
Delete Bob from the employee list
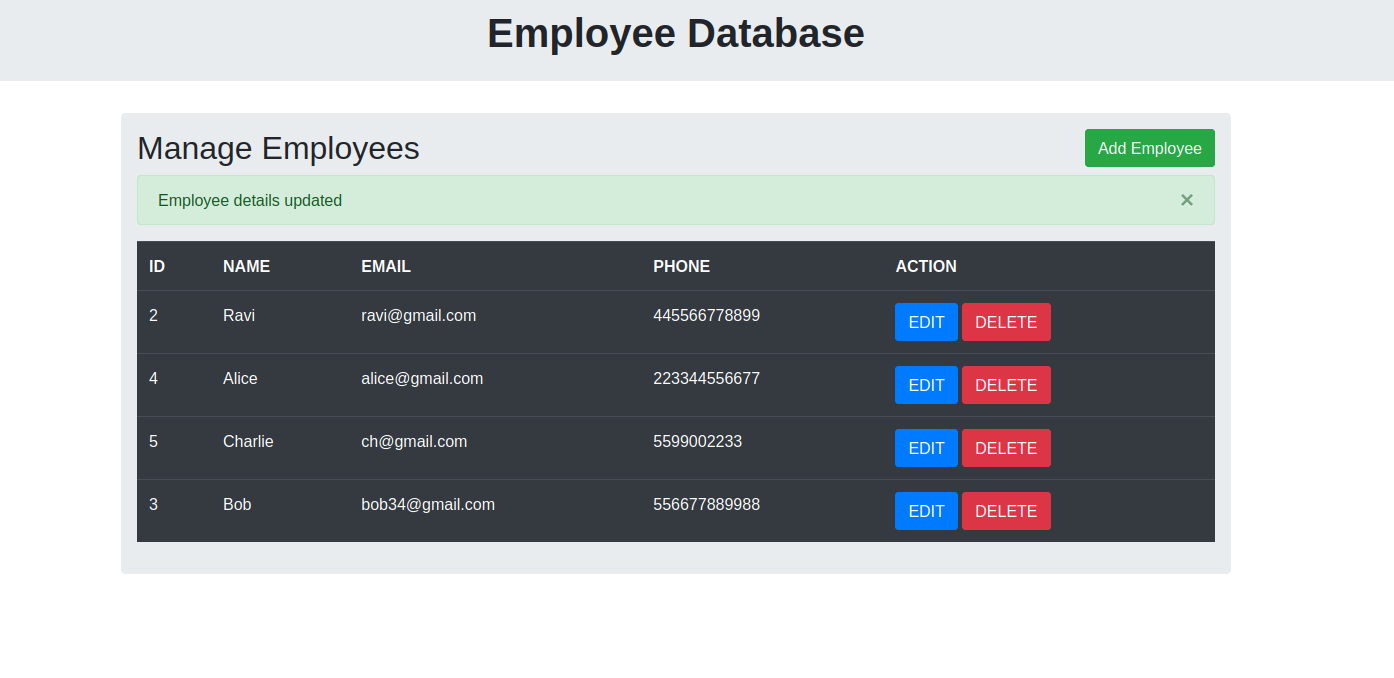[1006, 510]
